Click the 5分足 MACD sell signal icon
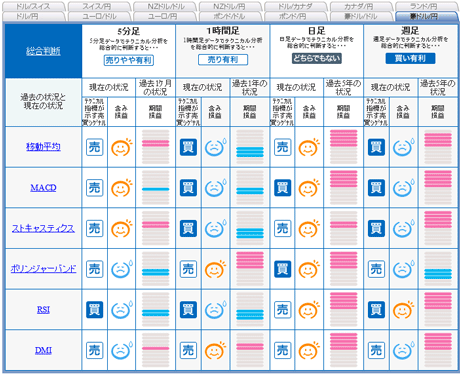Screen dimensions: 460x375 click(95, 188)
